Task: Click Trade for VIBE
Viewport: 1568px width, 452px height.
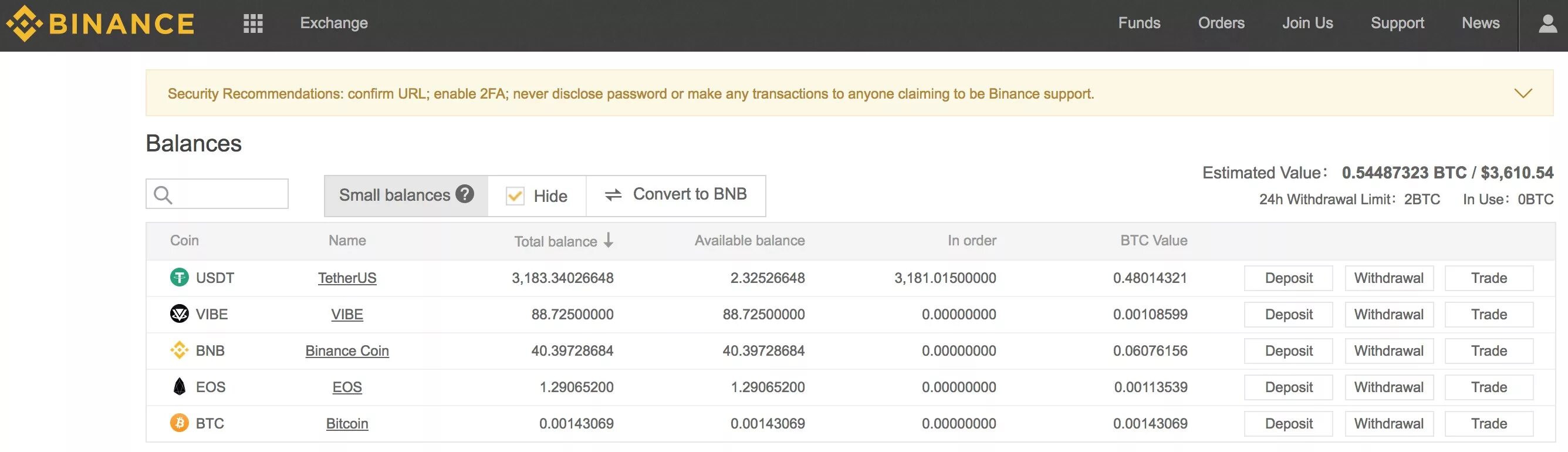Action: tap(1489, 314)
